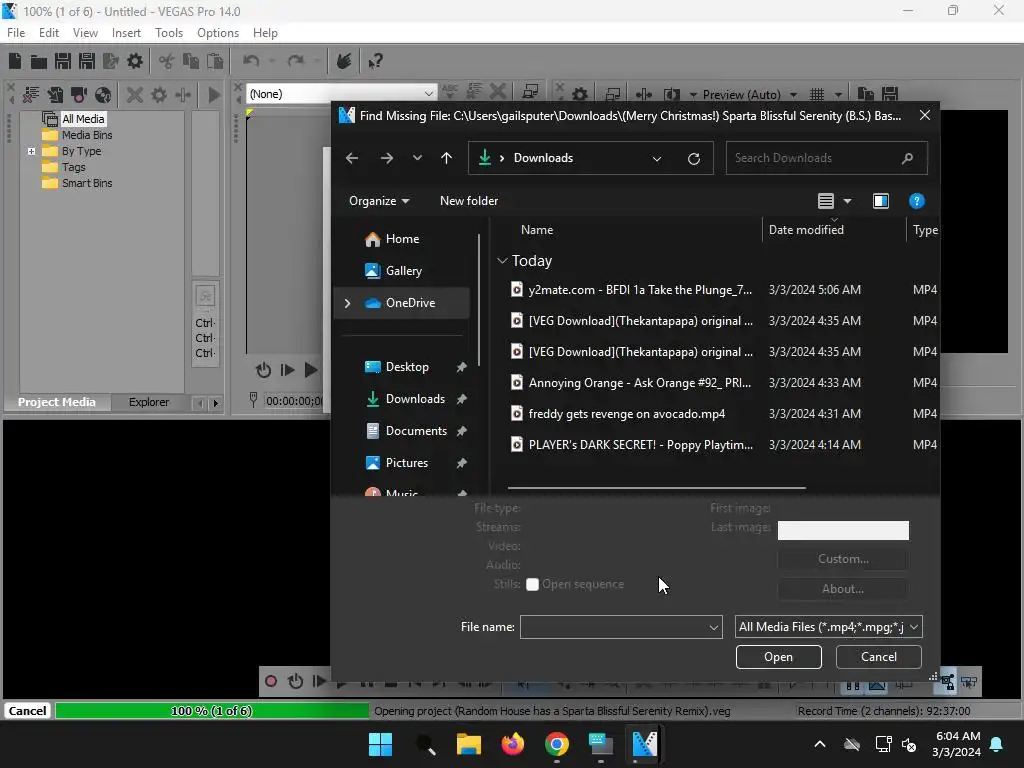
Task: Switch to the Explorer tab
Action: [x=149, y=402]
